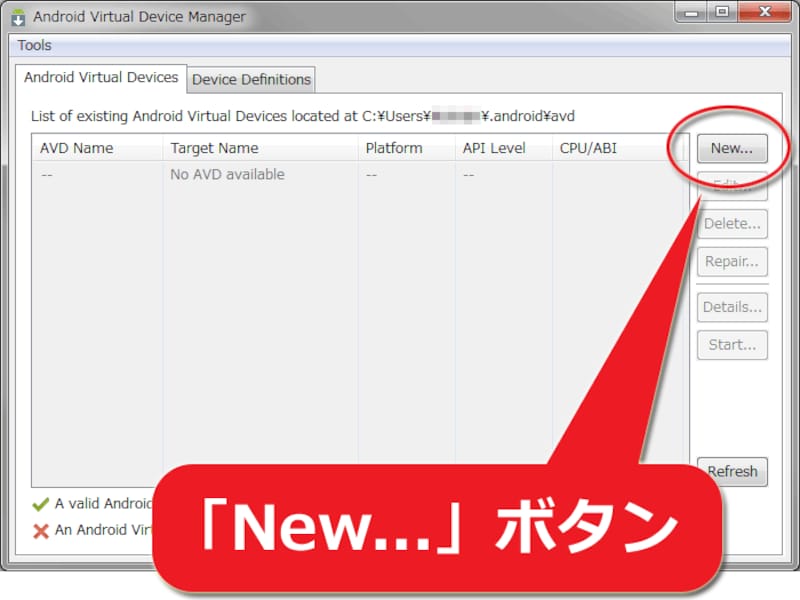Minimize the AVD Manager window
800x600 pixels.
pyautogui.click(x=692, y=13)
